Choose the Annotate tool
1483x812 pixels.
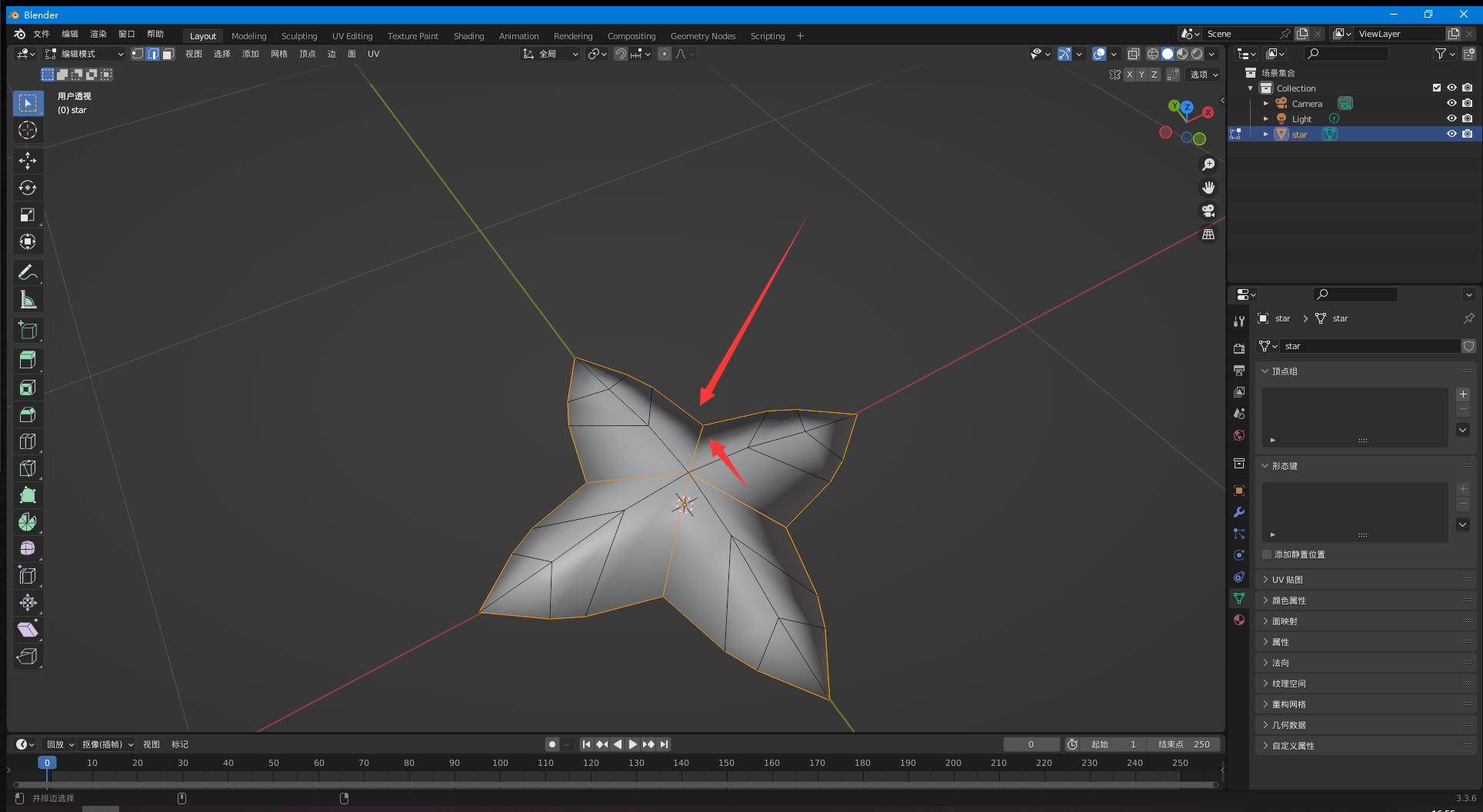click(28, 272)
